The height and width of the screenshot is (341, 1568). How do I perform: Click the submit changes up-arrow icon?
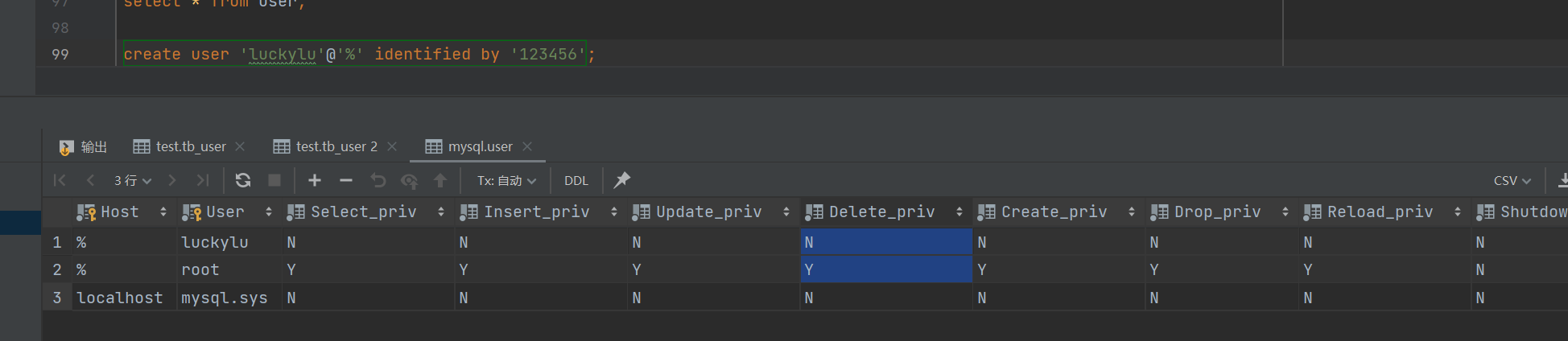(440, 180)
